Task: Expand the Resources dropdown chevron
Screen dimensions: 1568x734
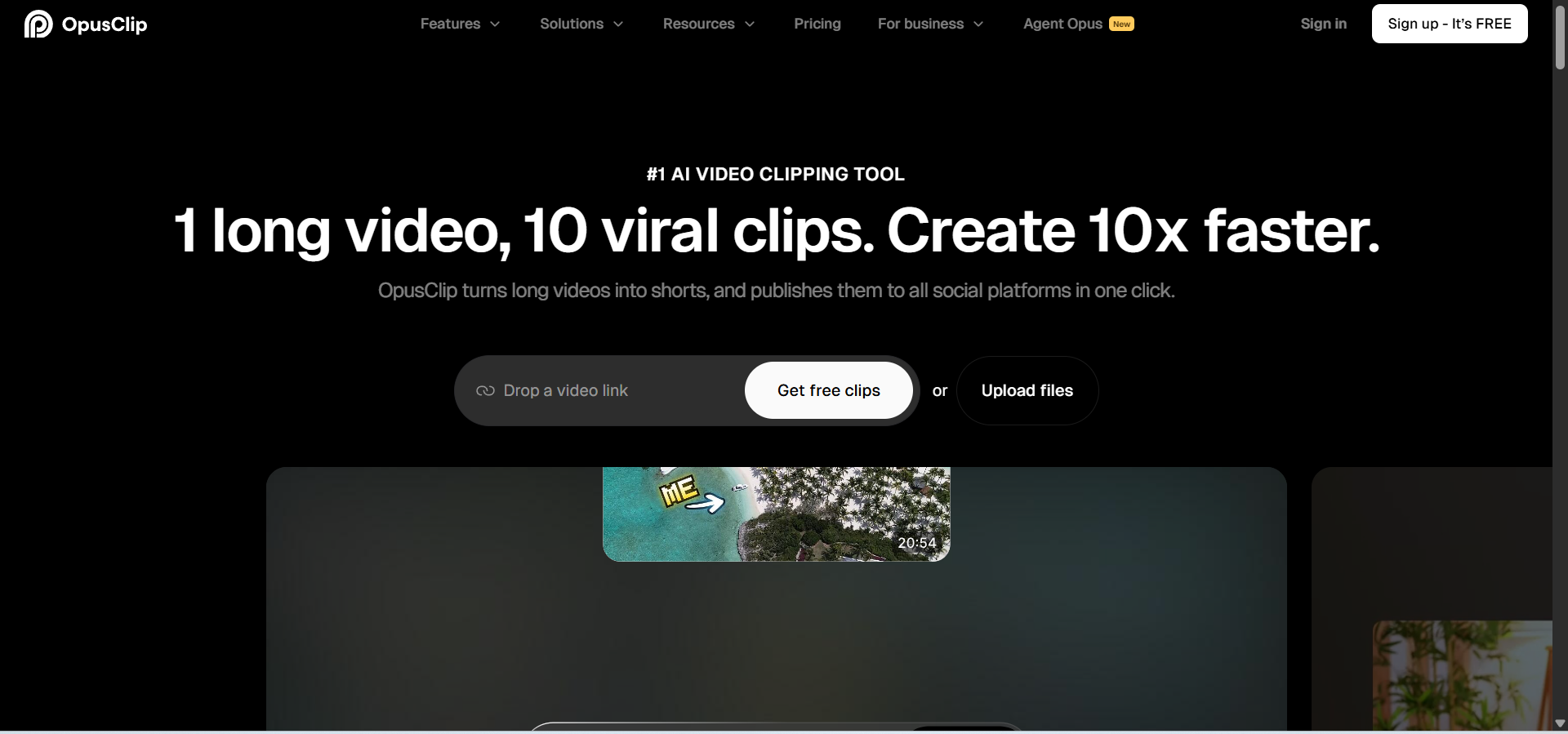Action: pos(750,24)
